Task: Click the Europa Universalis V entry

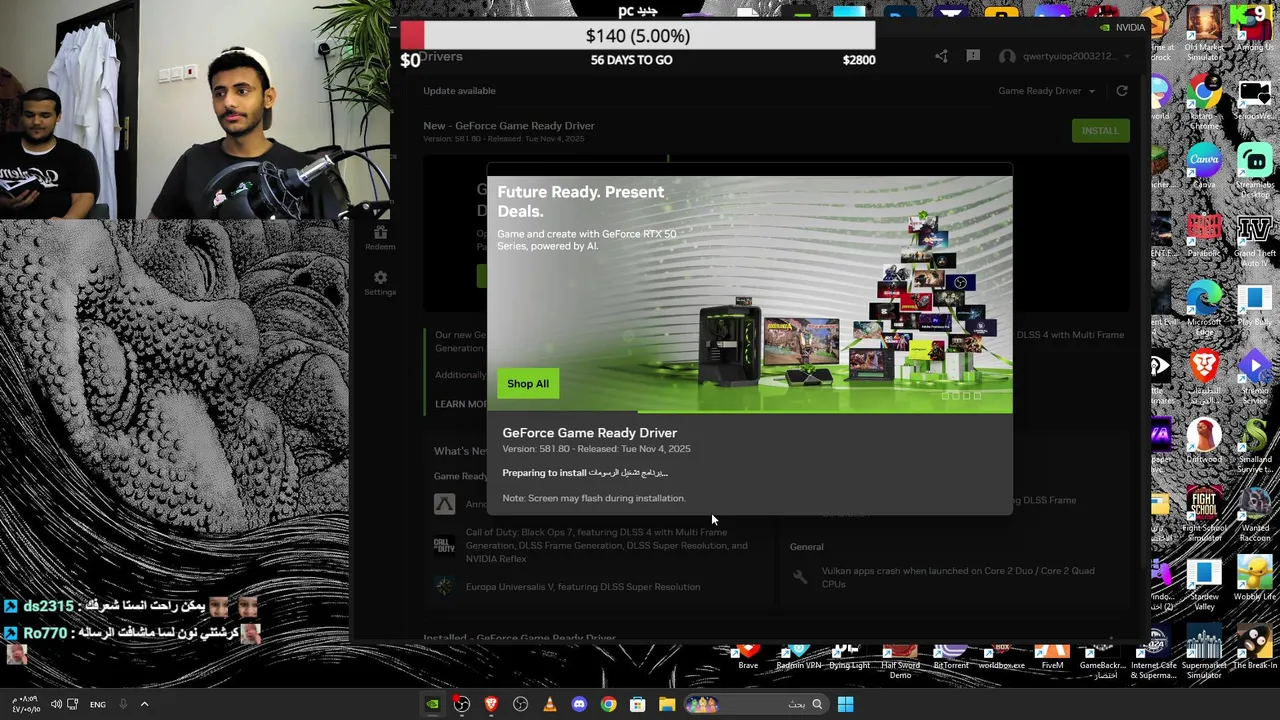Action: 567,587
